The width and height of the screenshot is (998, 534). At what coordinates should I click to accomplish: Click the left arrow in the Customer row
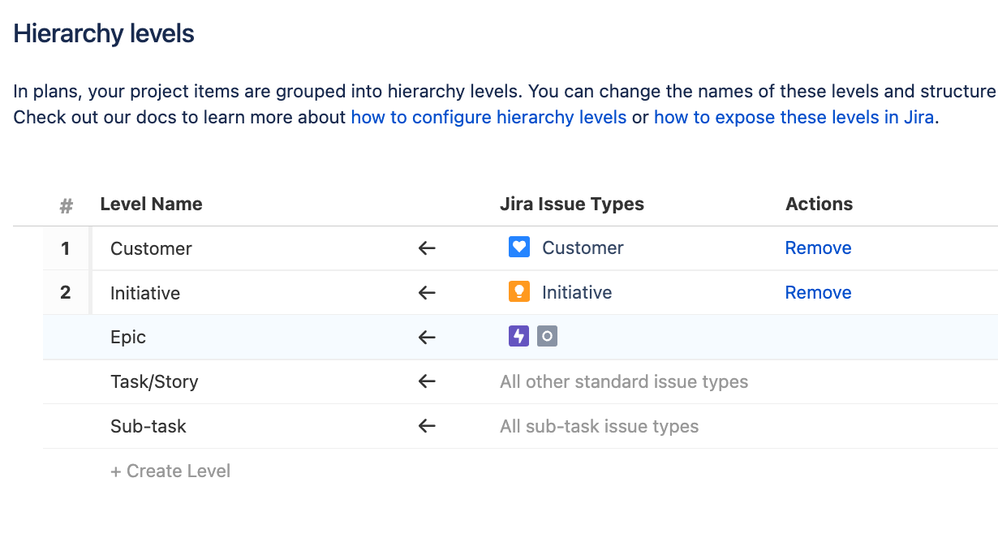[x=427, y=248]
